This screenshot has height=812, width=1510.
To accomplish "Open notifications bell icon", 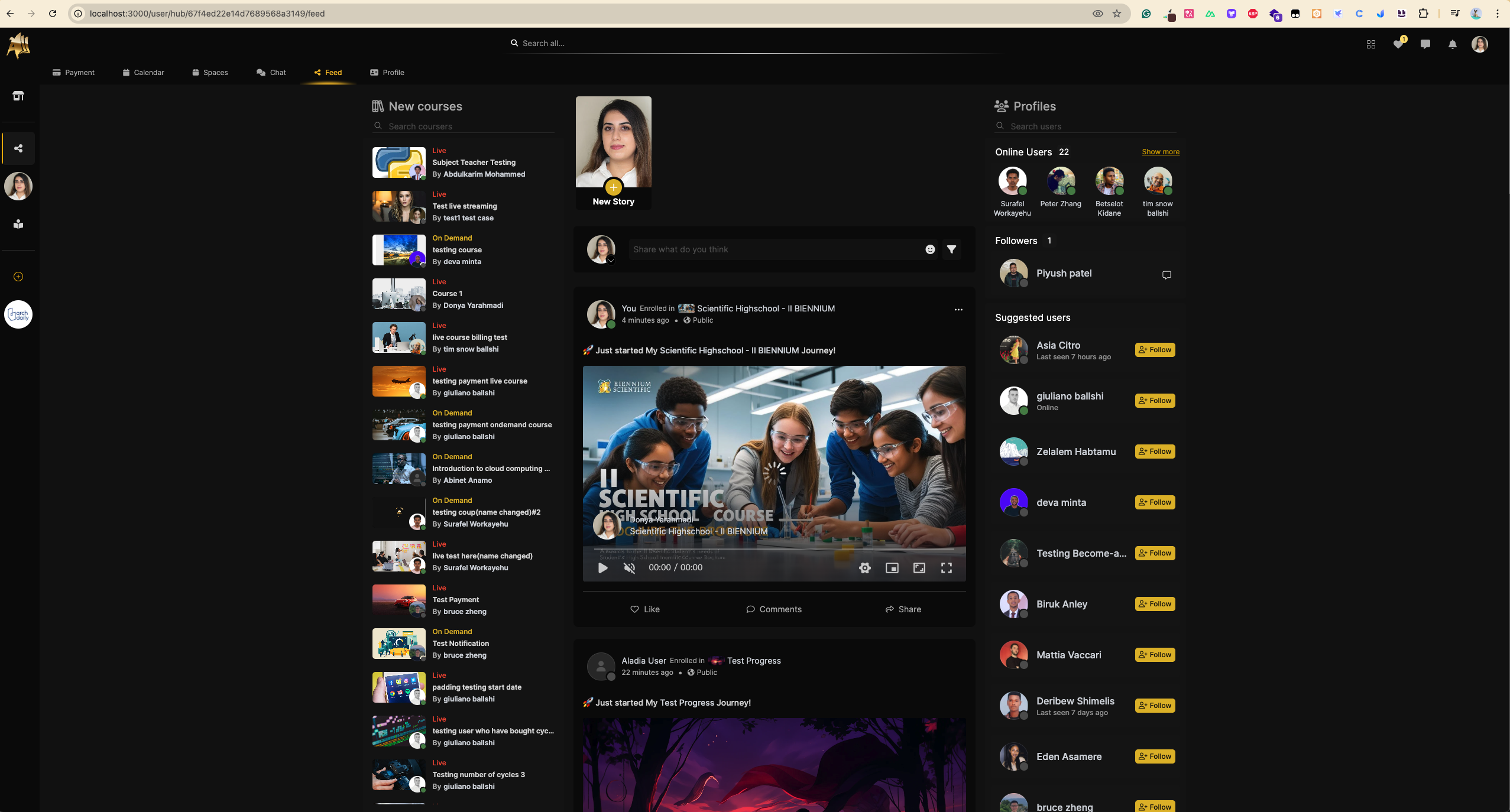I will point(1452,44).
